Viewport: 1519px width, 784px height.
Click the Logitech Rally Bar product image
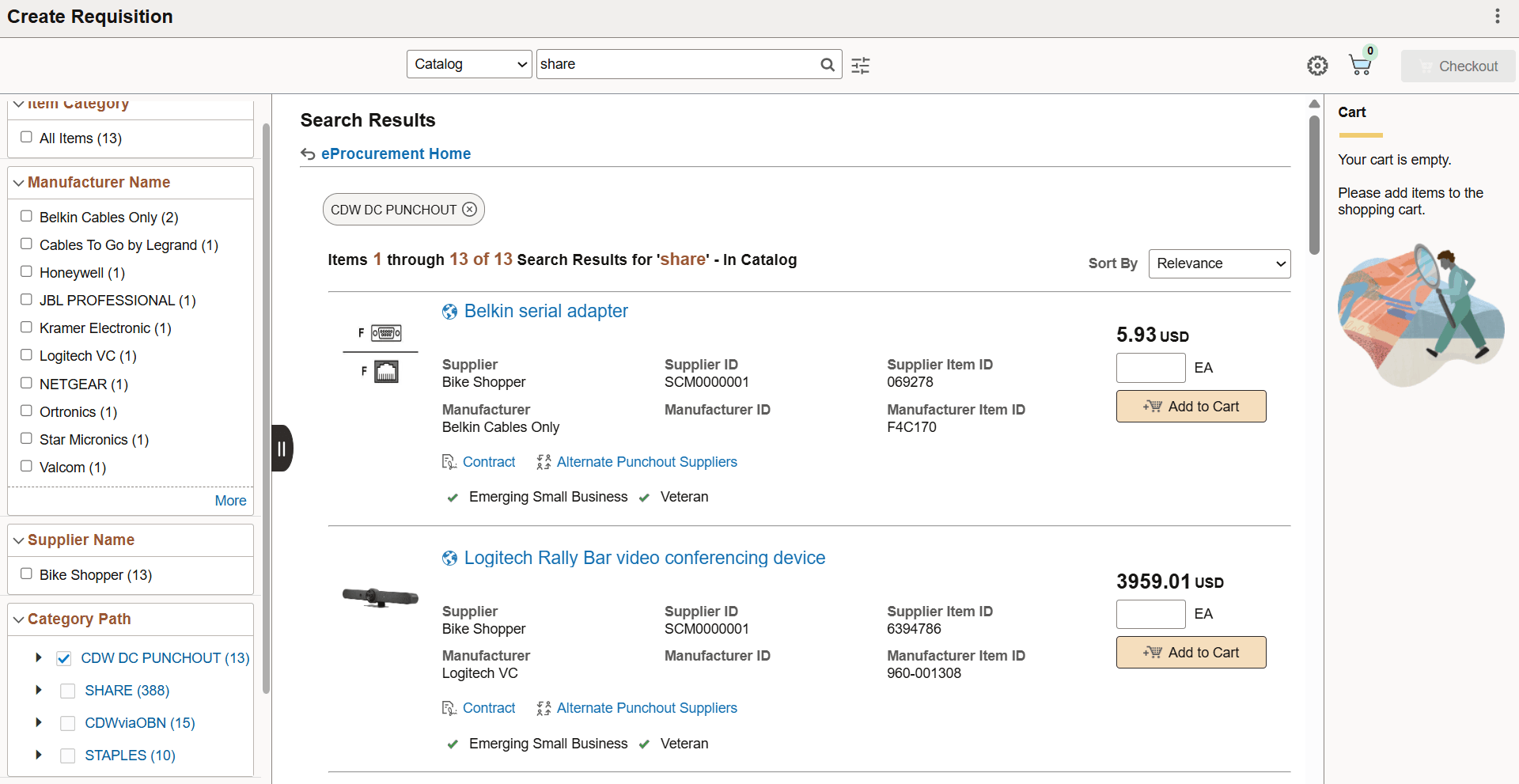tap(381, 597)
